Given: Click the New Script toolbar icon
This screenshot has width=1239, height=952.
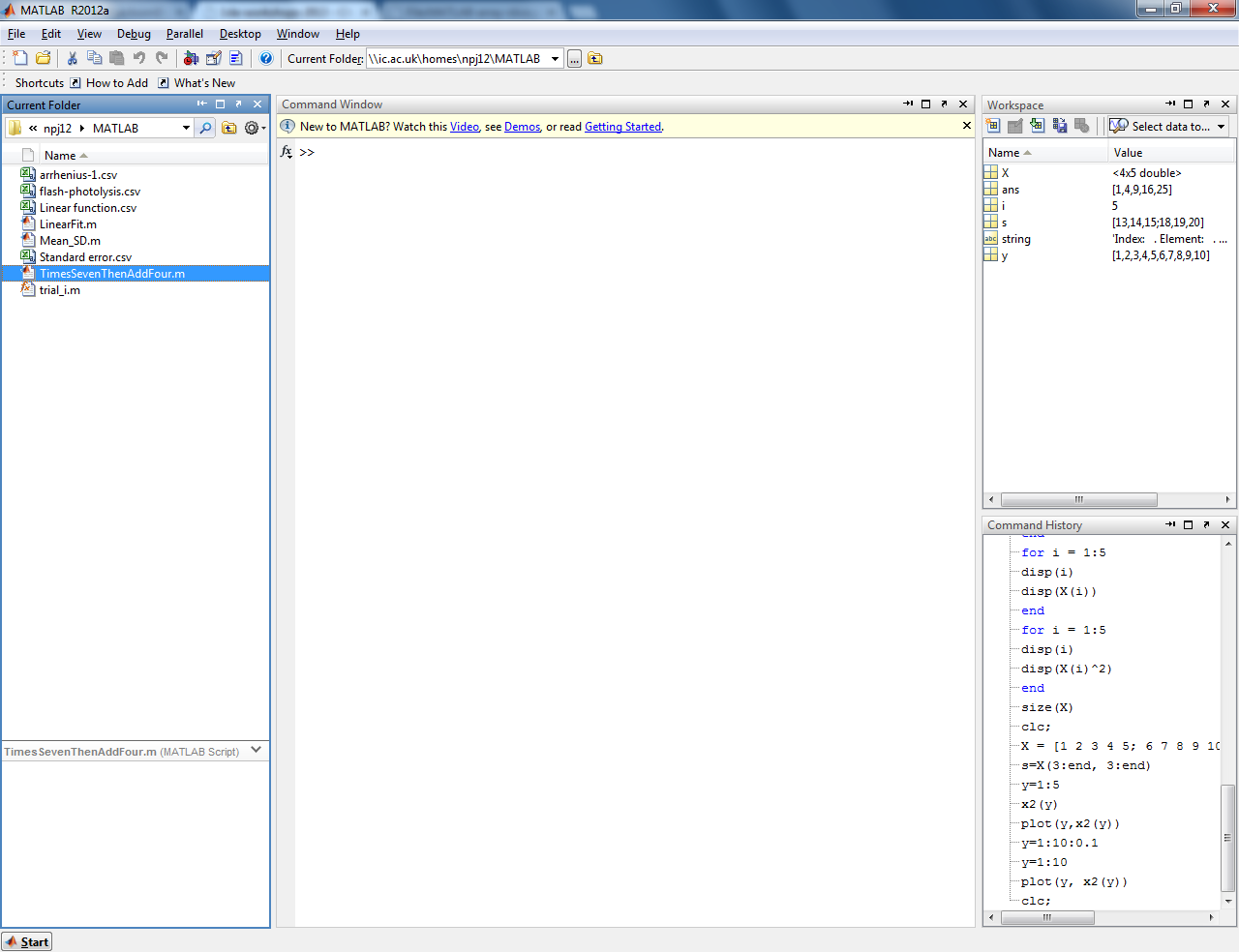Looking at the screenshot, I should pos(20,58).
